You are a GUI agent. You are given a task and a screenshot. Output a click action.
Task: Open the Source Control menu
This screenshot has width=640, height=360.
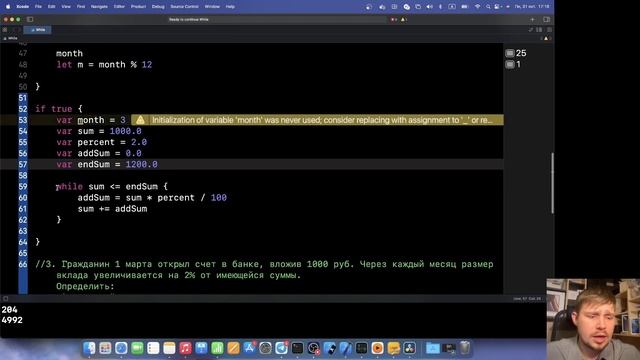pos(184,7)
